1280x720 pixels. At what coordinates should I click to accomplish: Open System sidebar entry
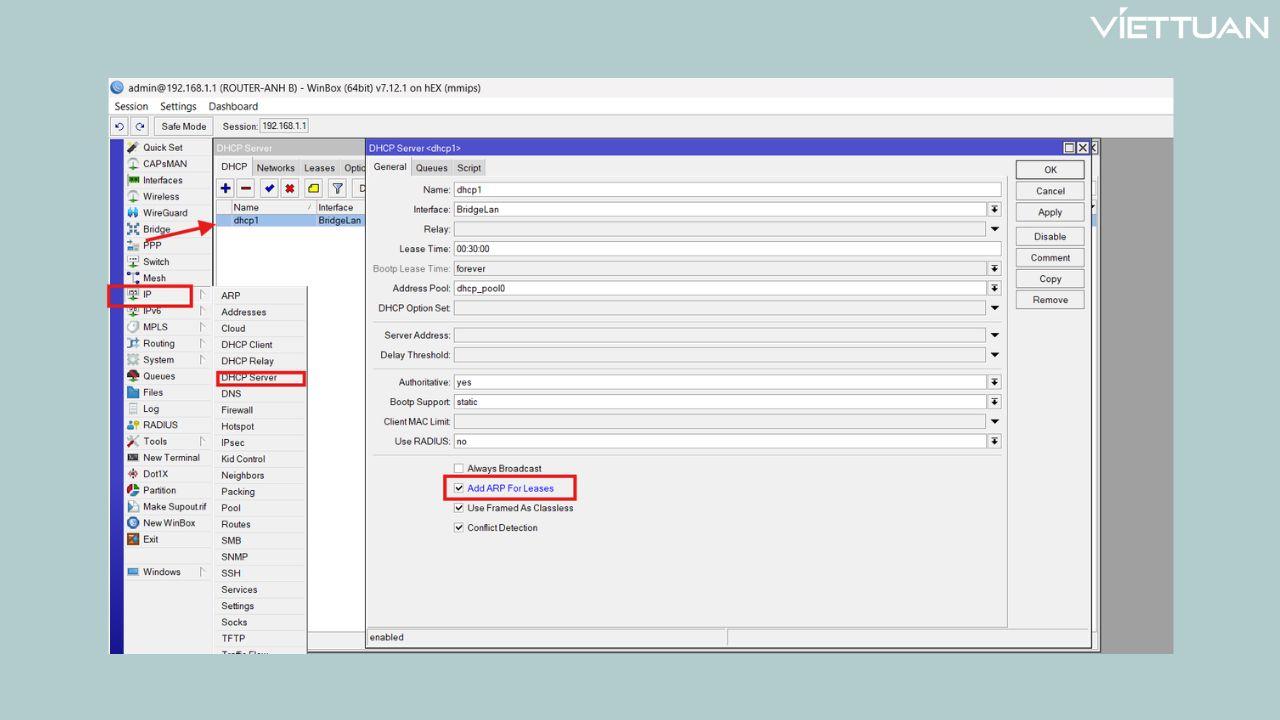[x=158, y=360]
